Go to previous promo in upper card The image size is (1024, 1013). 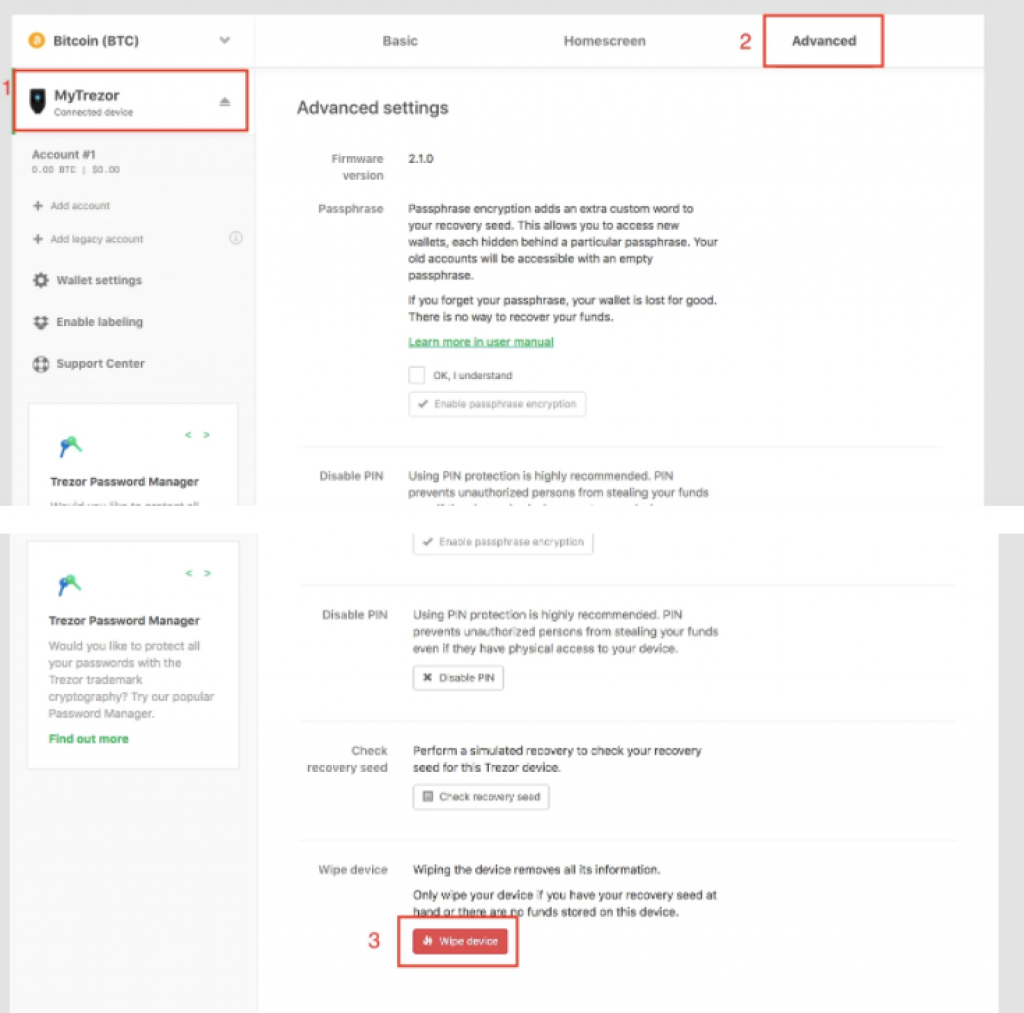pyautogui.click(x=188, y=434)
